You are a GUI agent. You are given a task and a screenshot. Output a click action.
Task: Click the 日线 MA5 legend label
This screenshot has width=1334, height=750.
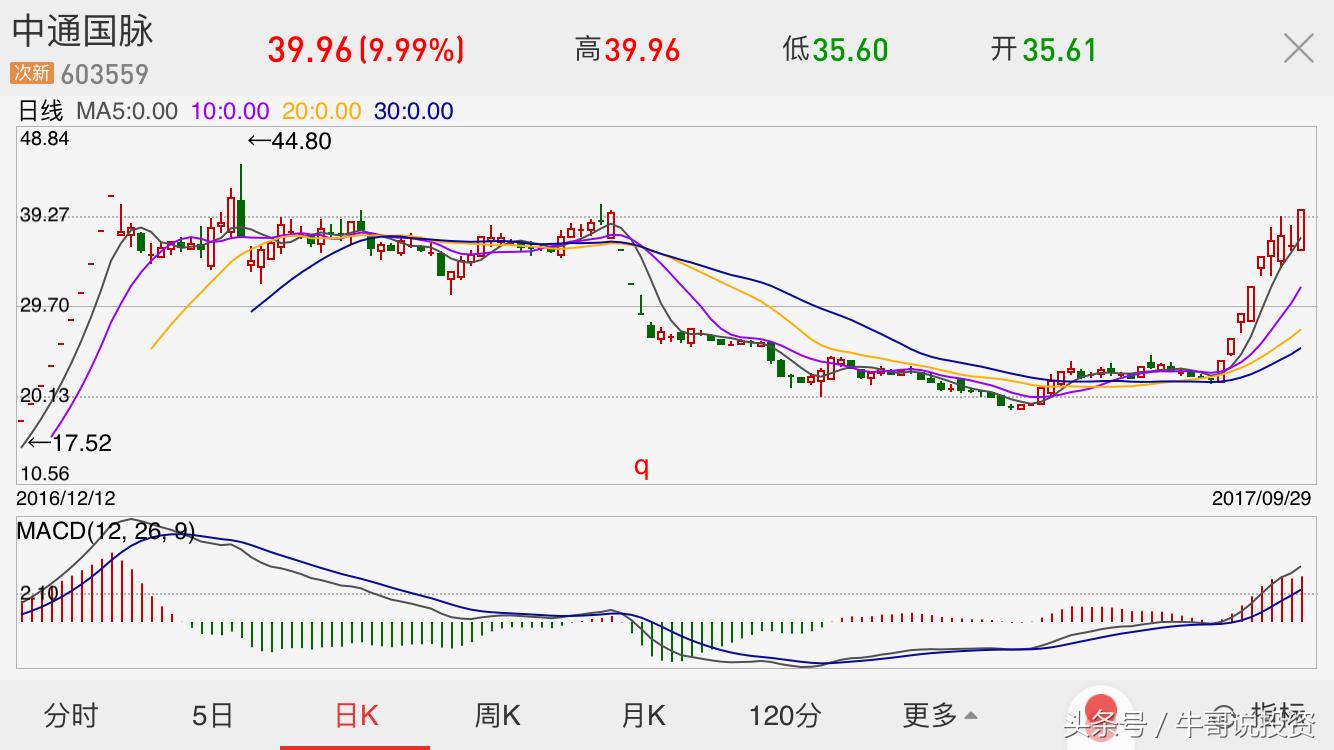point(98,111)
